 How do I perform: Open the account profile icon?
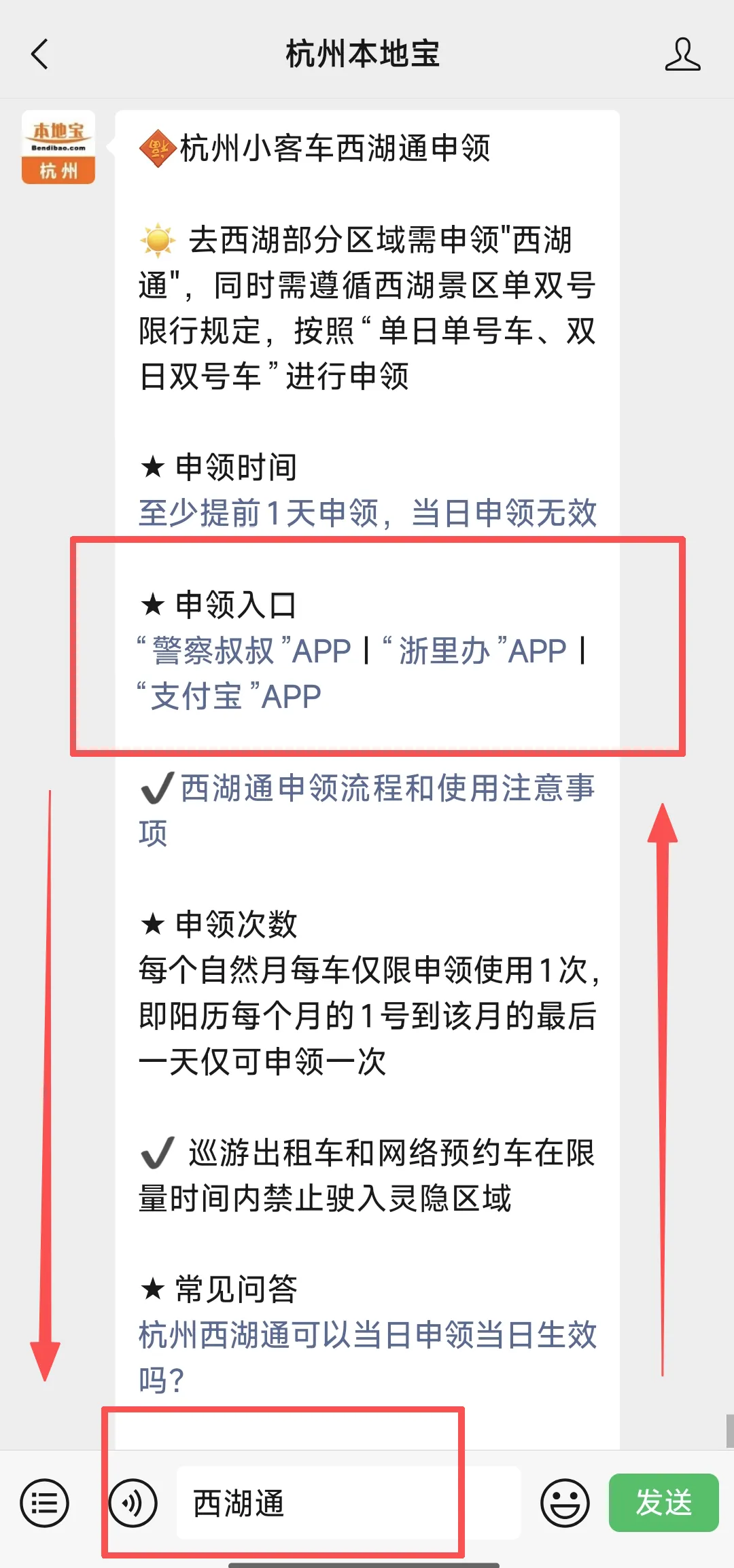(x=682, y=54)
